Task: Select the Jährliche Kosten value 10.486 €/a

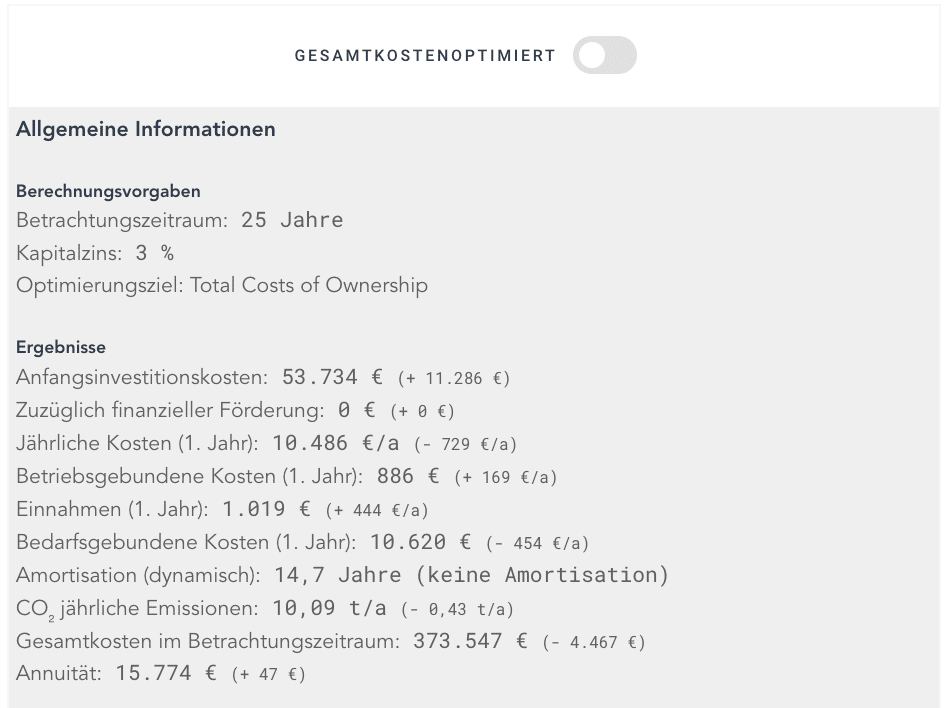Action: pyautogui.click(x=301, y=443)
